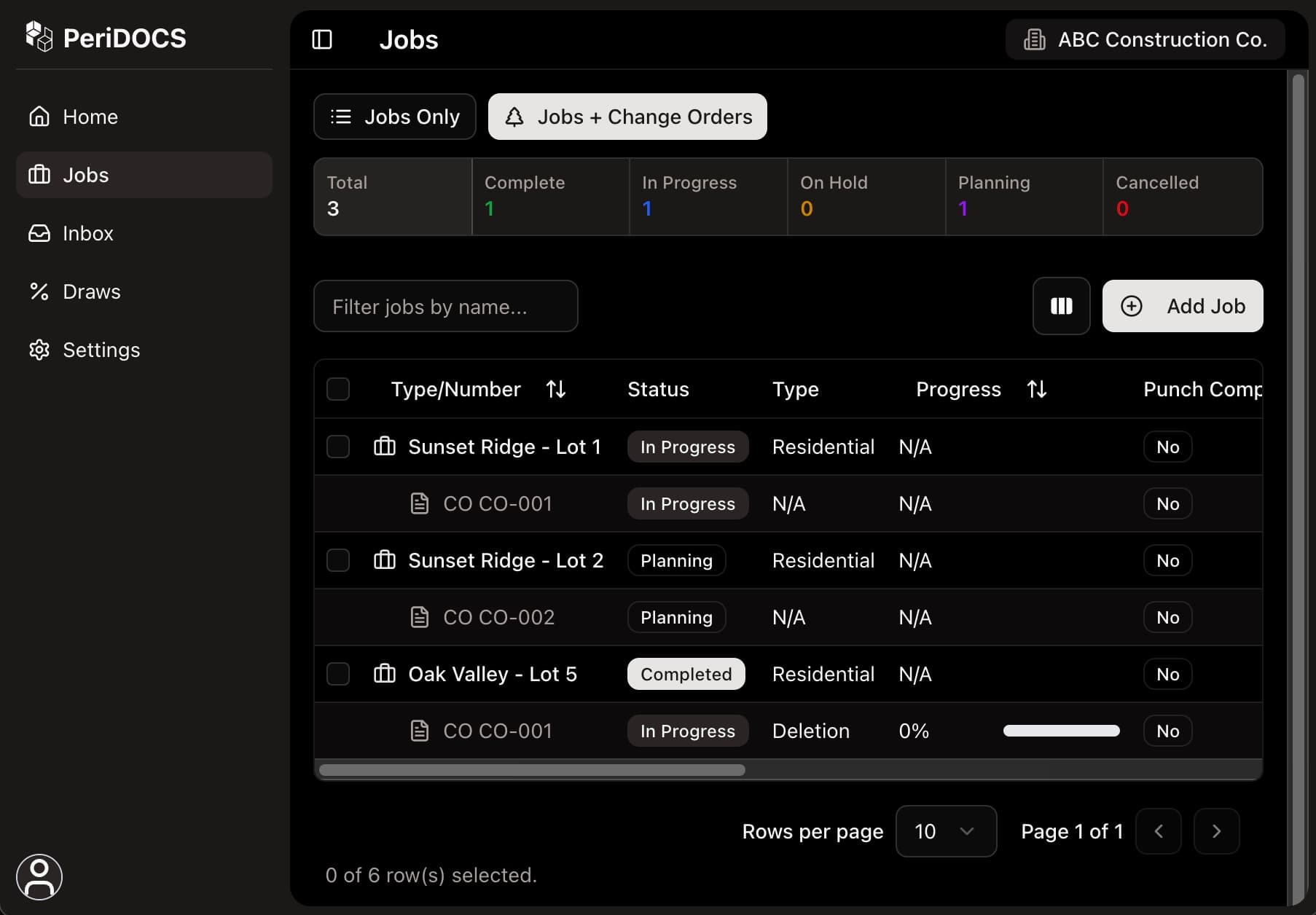Click the Add Job button
The width and height of the screenshot is (1316, 915).
click(1182, 306)
